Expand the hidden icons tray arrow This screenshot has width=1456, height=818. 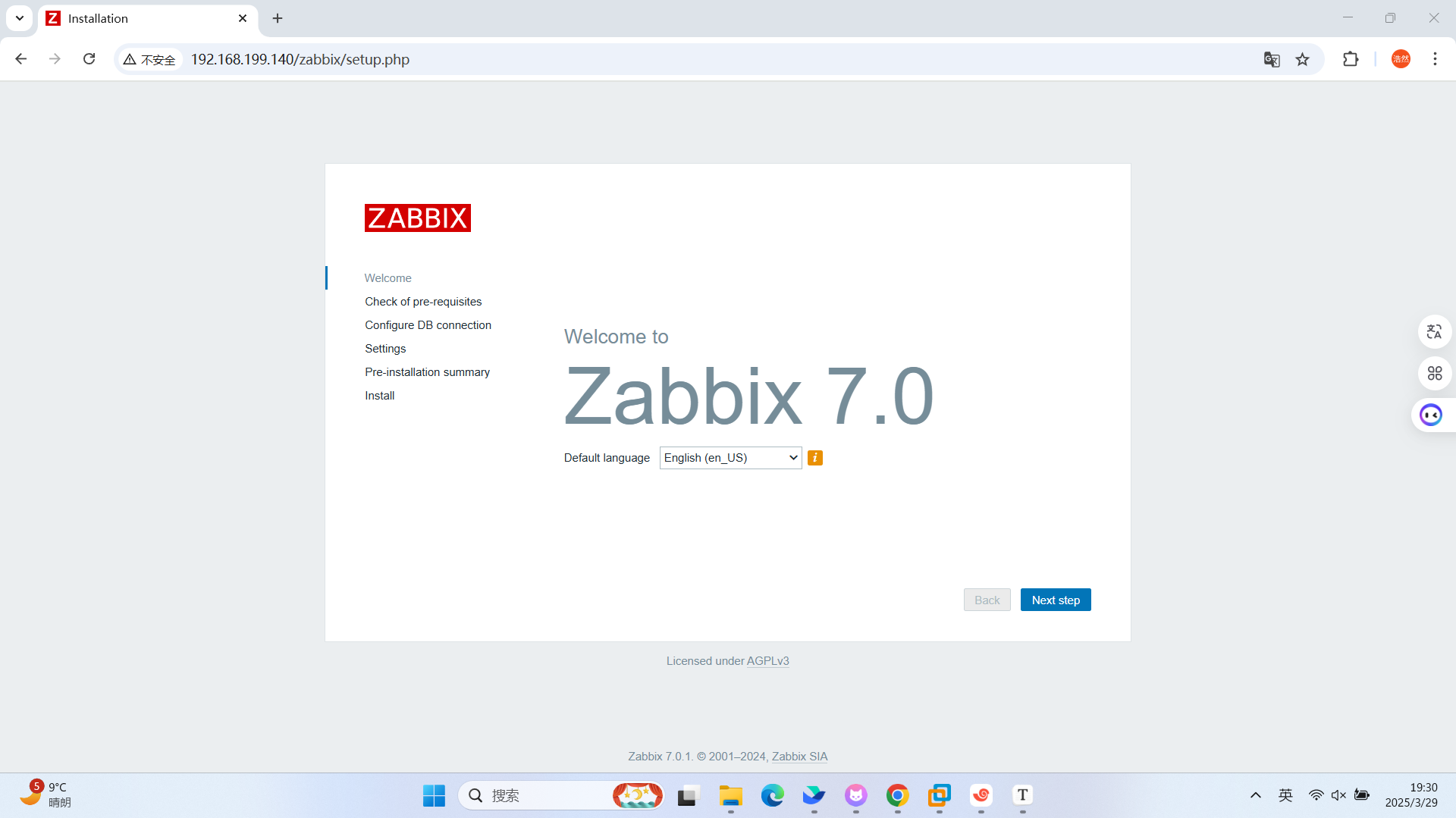click(1255, 795)
